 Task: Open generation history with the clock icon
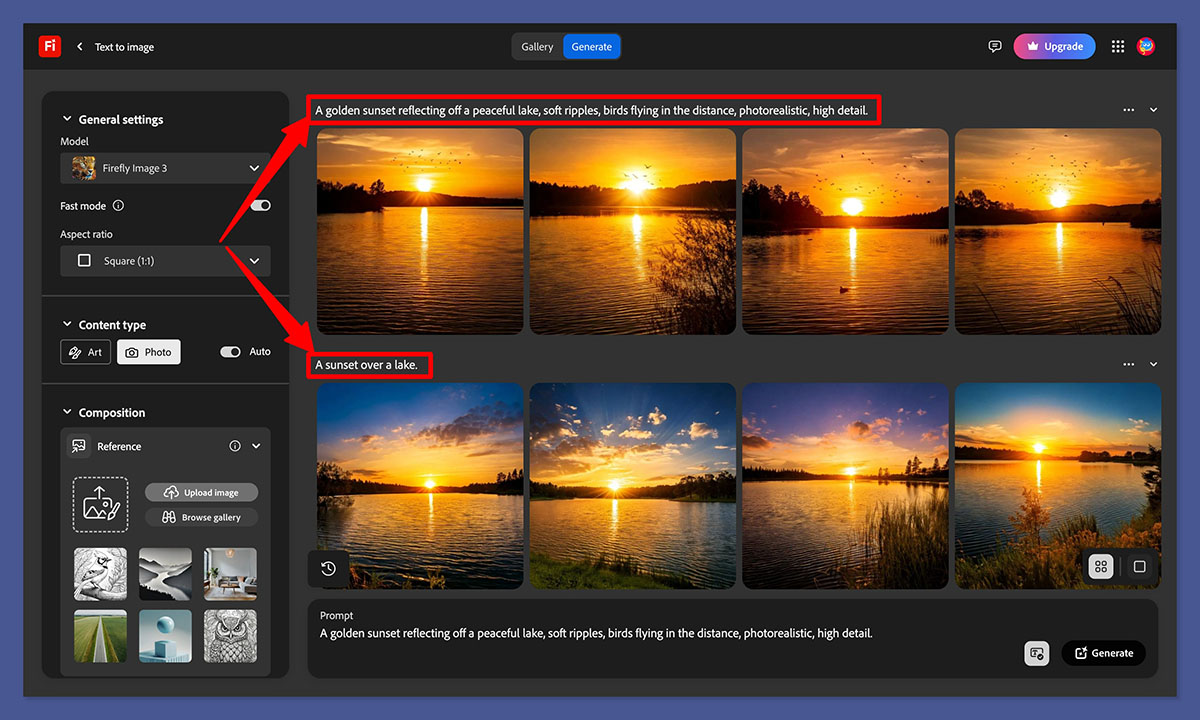tap(328, 568)
